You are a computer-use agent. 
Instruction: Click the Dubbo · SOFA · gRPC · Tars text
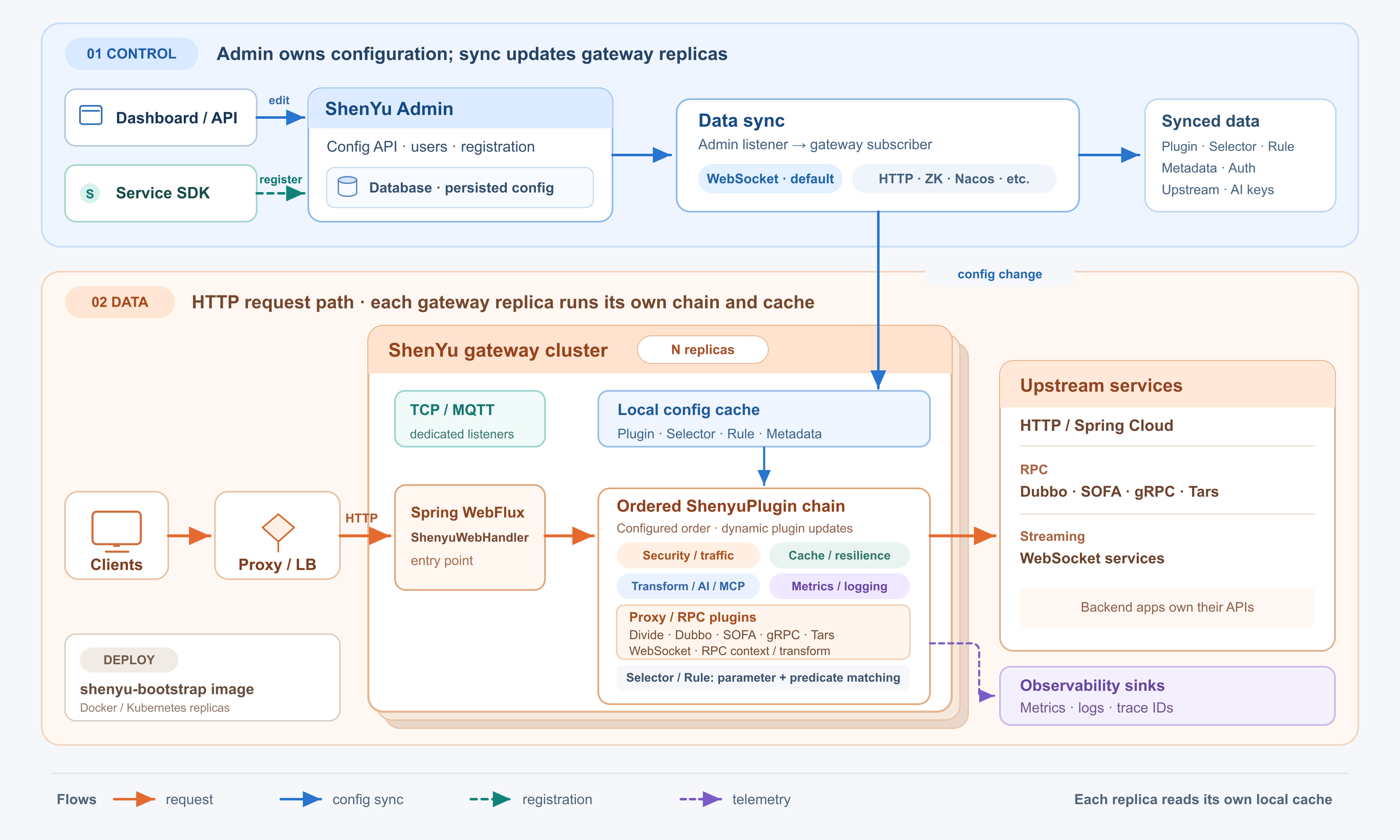point(1119,491)
